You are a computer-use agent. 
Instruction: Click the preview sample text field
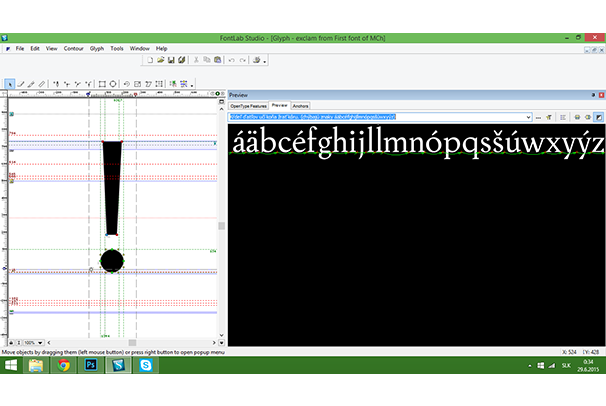point(375,117)
